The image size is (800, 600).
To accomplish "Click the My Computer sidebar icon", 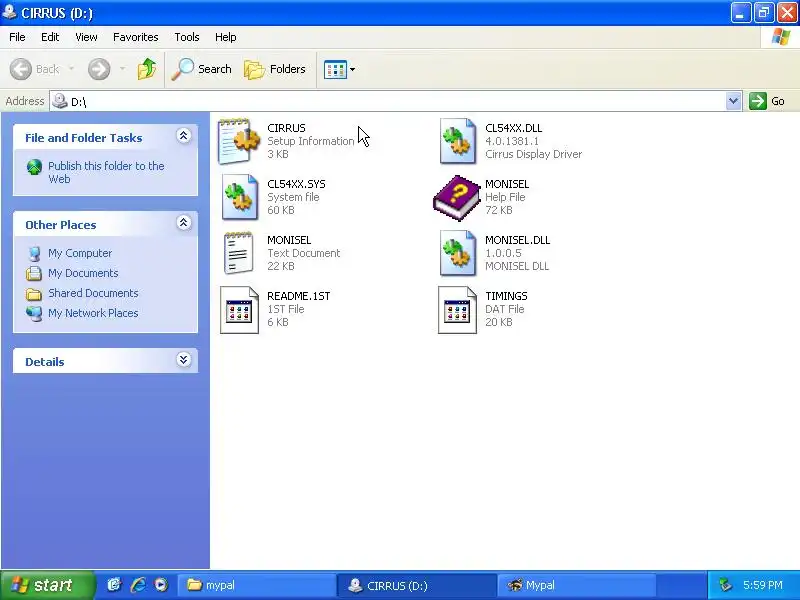I will pyautogui.click(x=34, y=254).
